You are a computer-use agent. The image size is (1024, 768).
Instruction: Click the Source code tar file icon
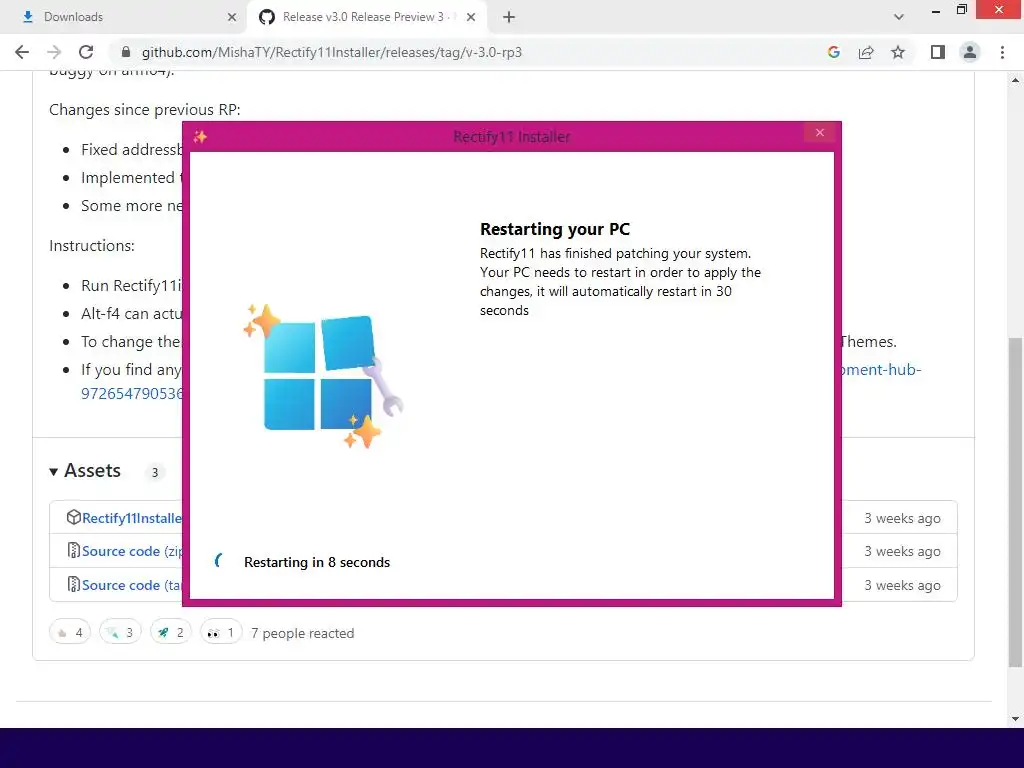pos(73,584)
